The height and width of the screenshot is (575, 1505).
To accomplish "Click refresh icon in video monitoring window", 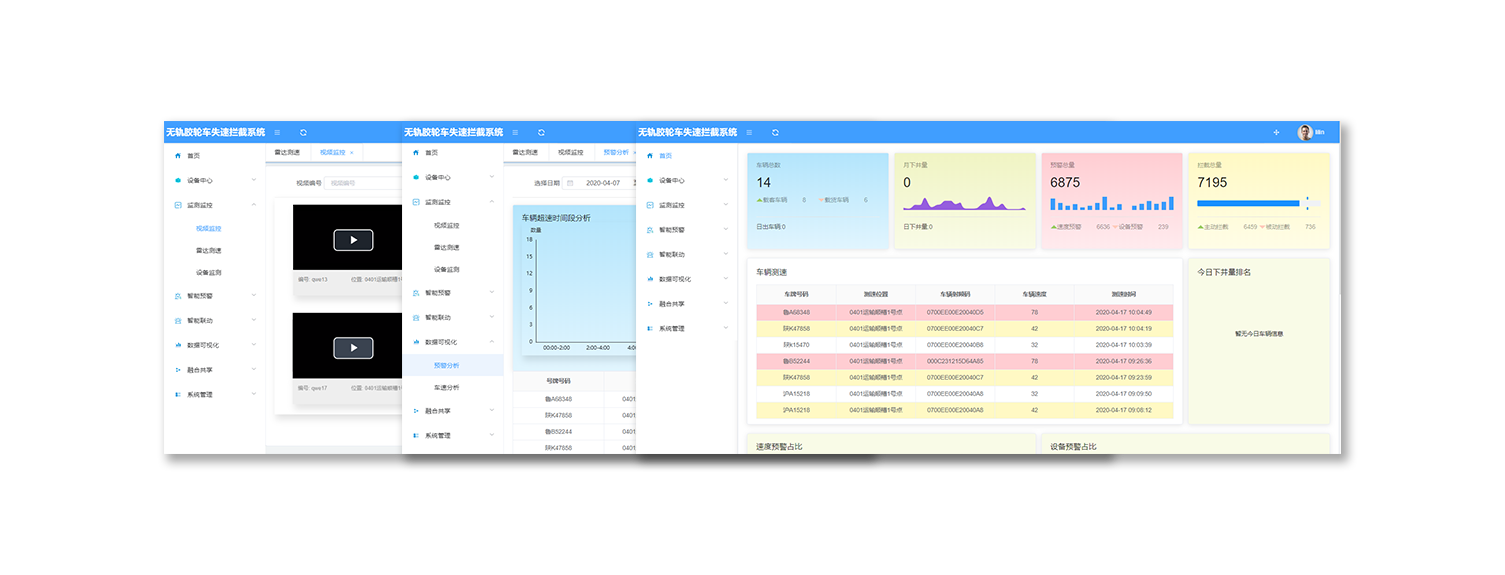I will [x=303, y=132].
